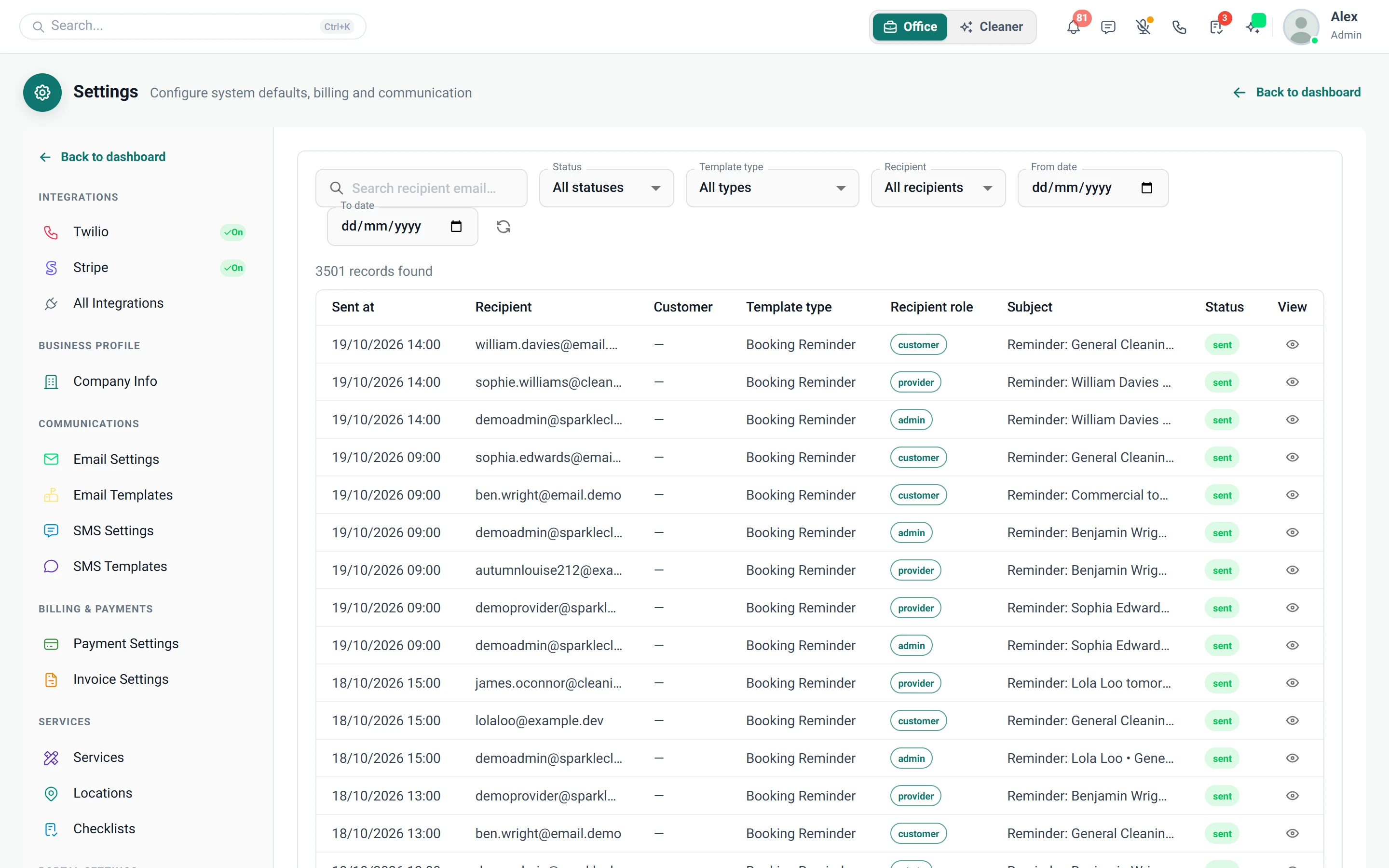Click the Checklists icon in the sidebar
1389x868 pixels.
click(51, 828)
